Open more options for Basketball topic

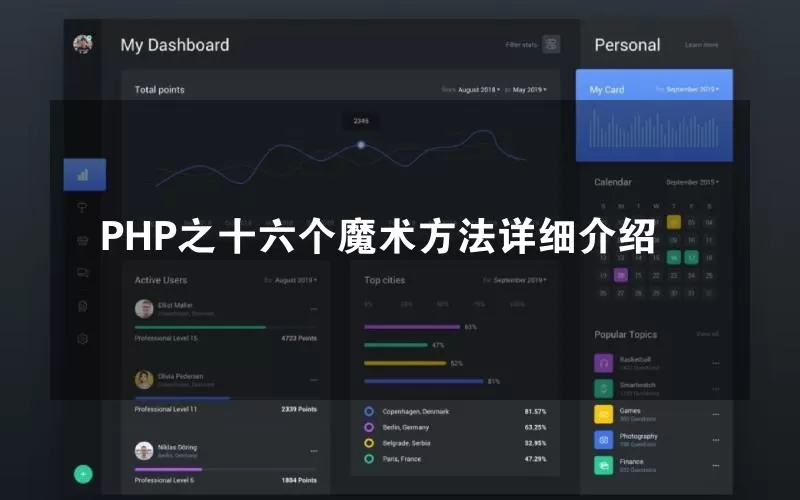pos(716,363)
